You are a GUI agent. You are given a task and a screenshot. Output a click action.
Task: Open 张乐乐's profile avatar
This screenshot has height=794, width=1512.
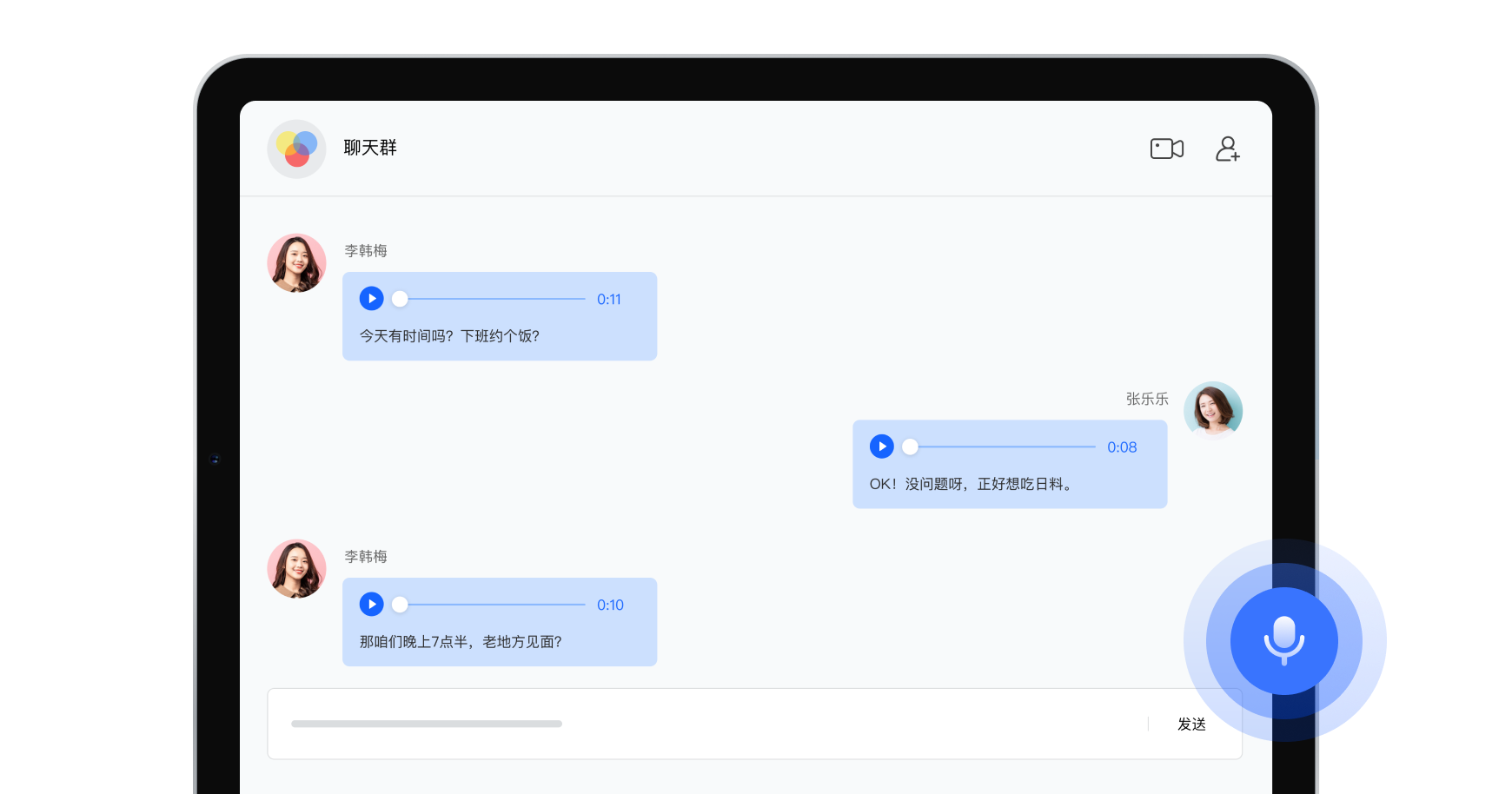[1213, 410]
